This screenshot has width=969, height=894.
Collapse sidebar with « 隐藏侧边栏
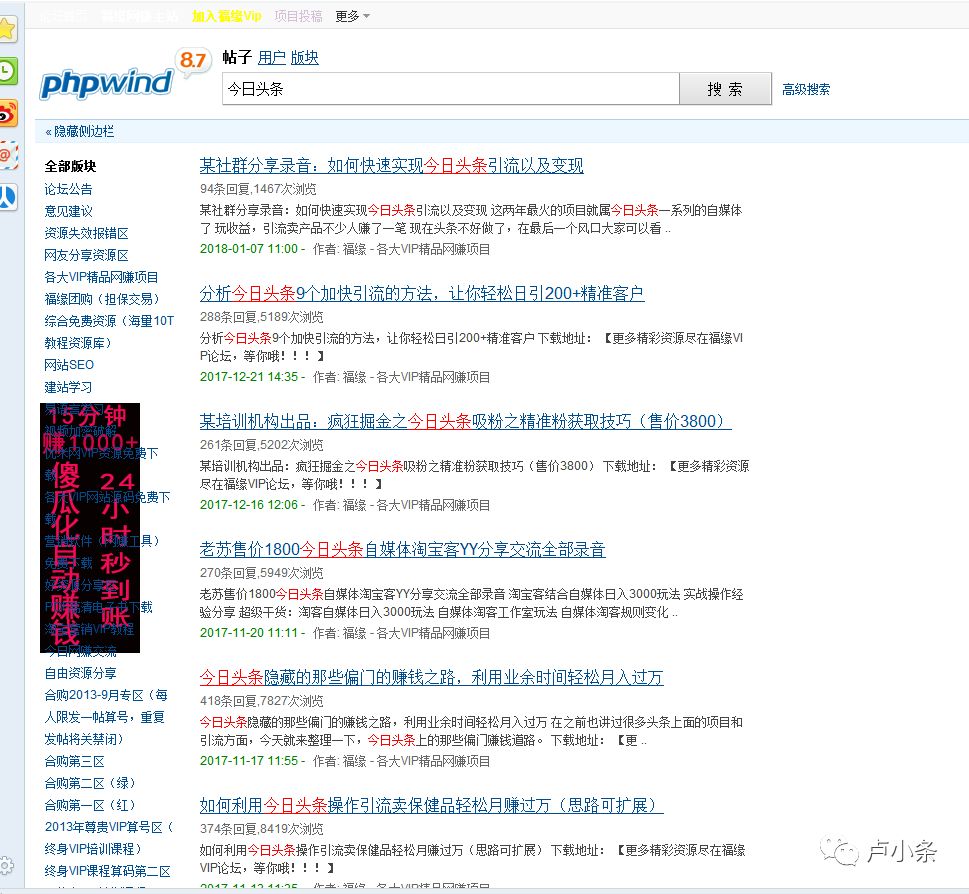click(x=80, y=131)
